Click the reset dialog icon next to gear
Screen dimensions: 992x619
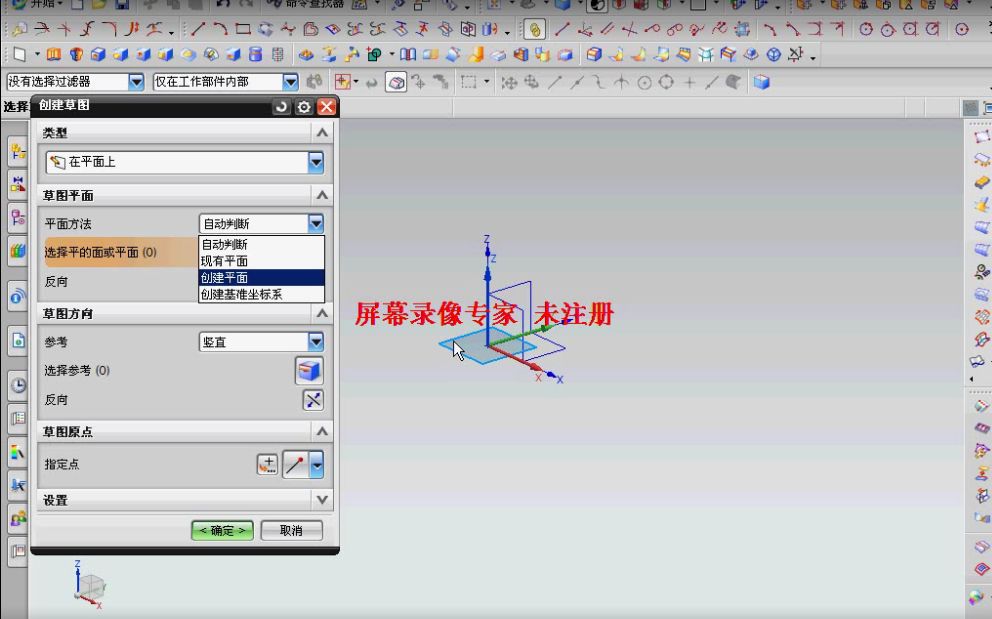tap(282, 106)
